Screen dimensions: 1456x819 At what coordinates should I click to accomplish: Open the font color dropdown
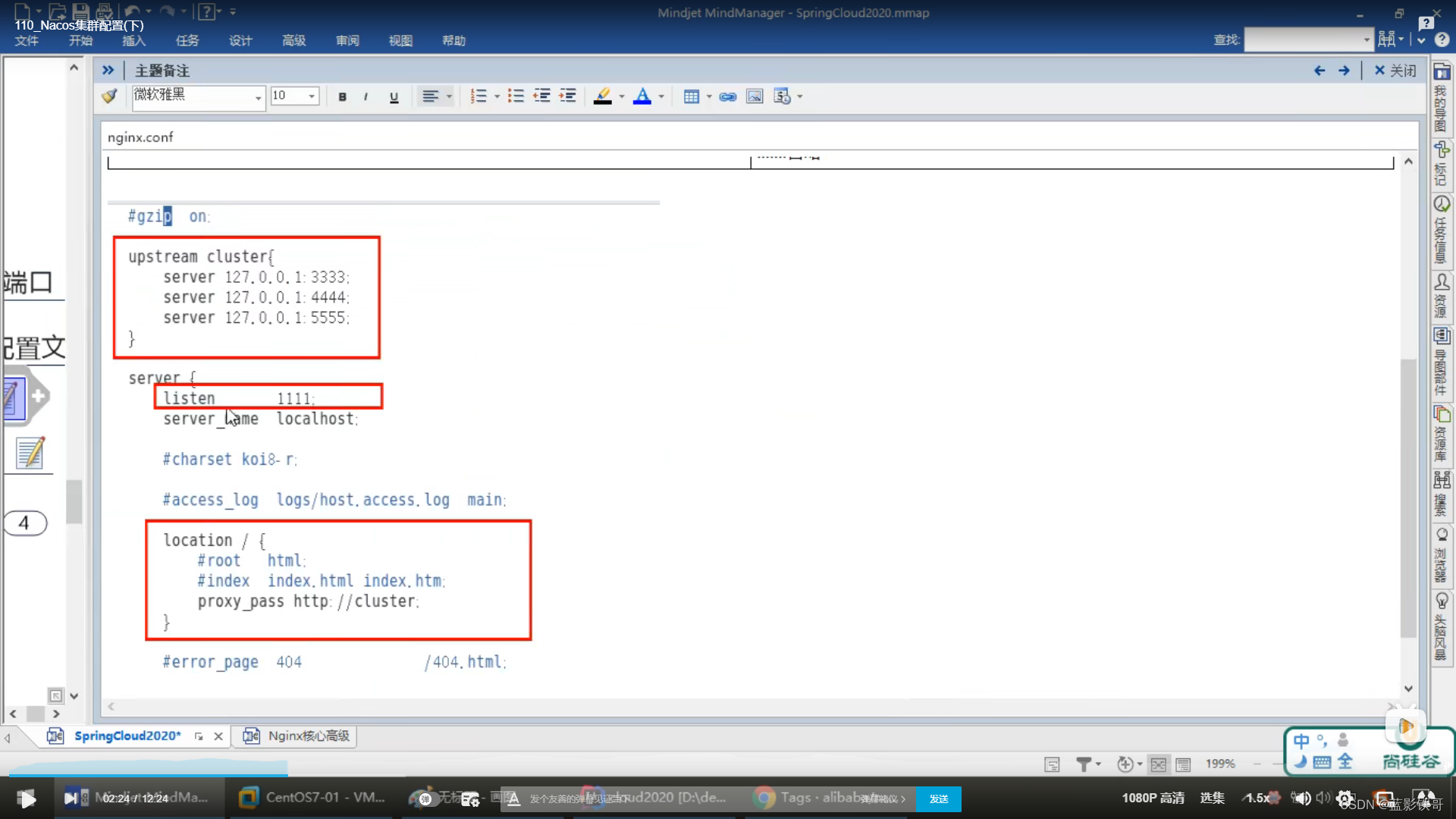tap(661, 96)
